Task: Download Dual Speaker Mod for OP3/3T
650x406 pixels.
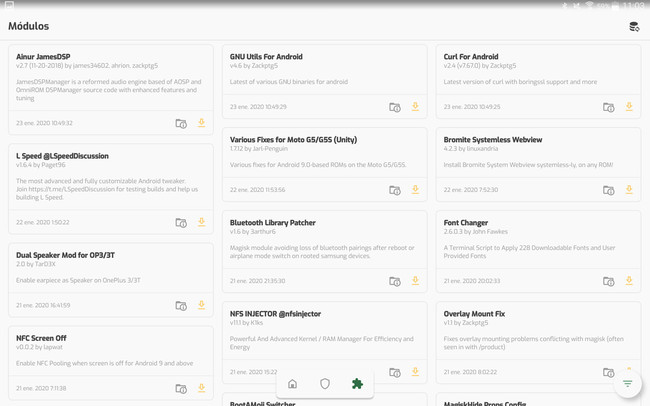Action: tap(201, 305)
